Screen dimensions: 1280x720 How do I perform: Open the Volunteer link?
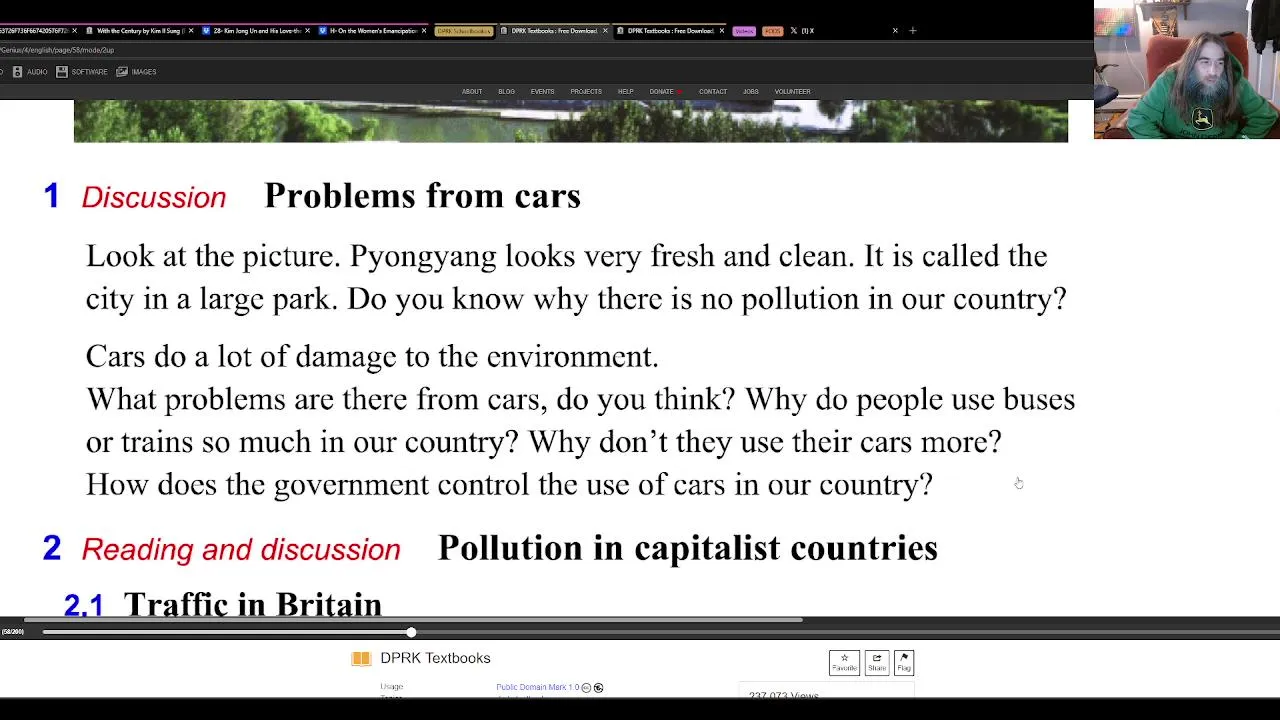pyautogui.click(x=793, y=92)
